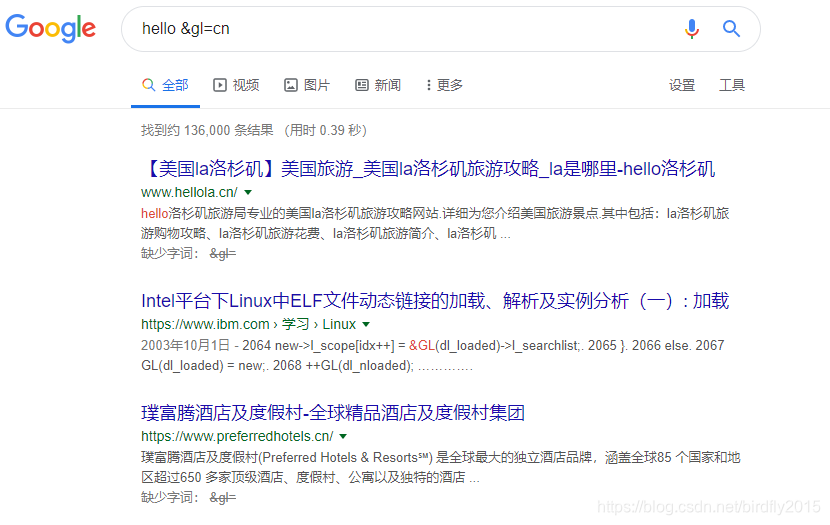The width and height of the screenshot is (830, 525).
Task: Open the hello洛杉矶 result title link
Action: 429,169
